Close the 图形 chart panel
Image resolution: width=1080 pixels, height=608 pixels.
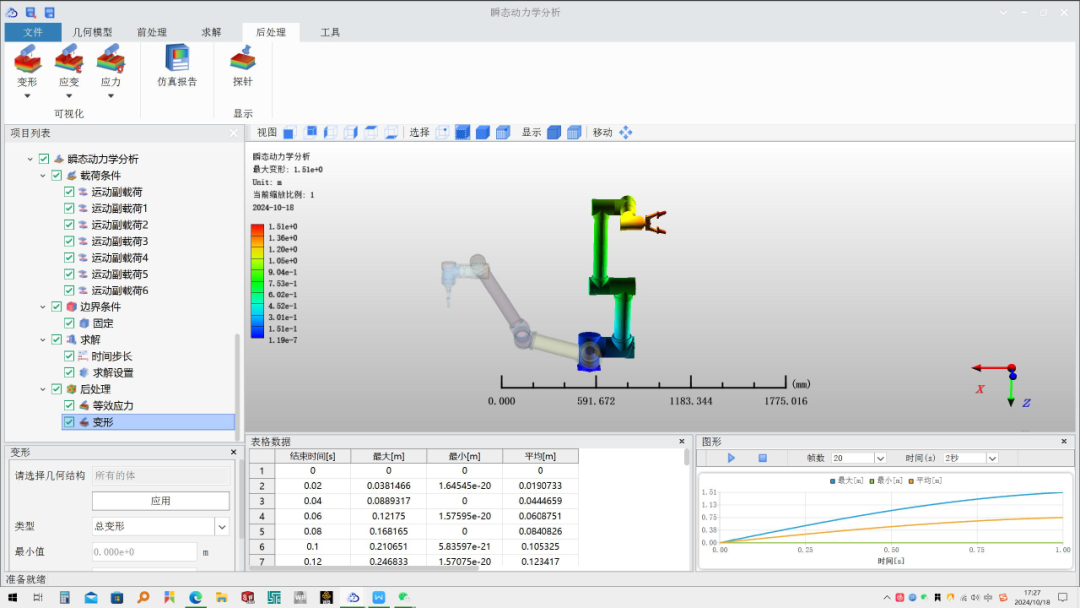pyautogui.click(x=1063, y=441)
